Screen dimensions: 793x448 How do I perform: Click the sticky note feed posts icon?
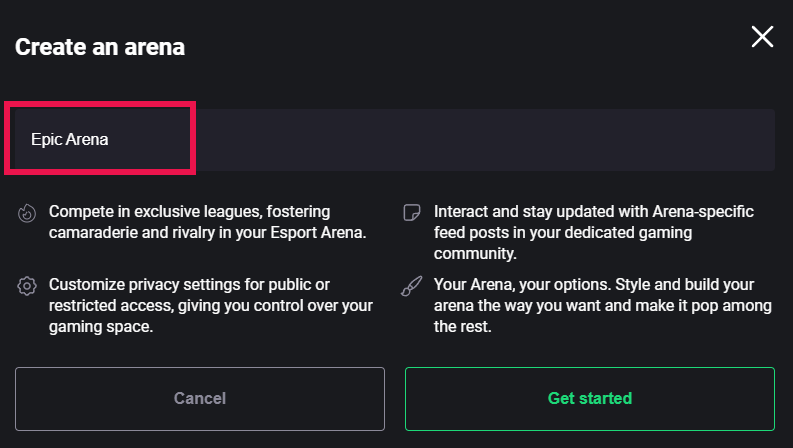[x=410, y=212]
